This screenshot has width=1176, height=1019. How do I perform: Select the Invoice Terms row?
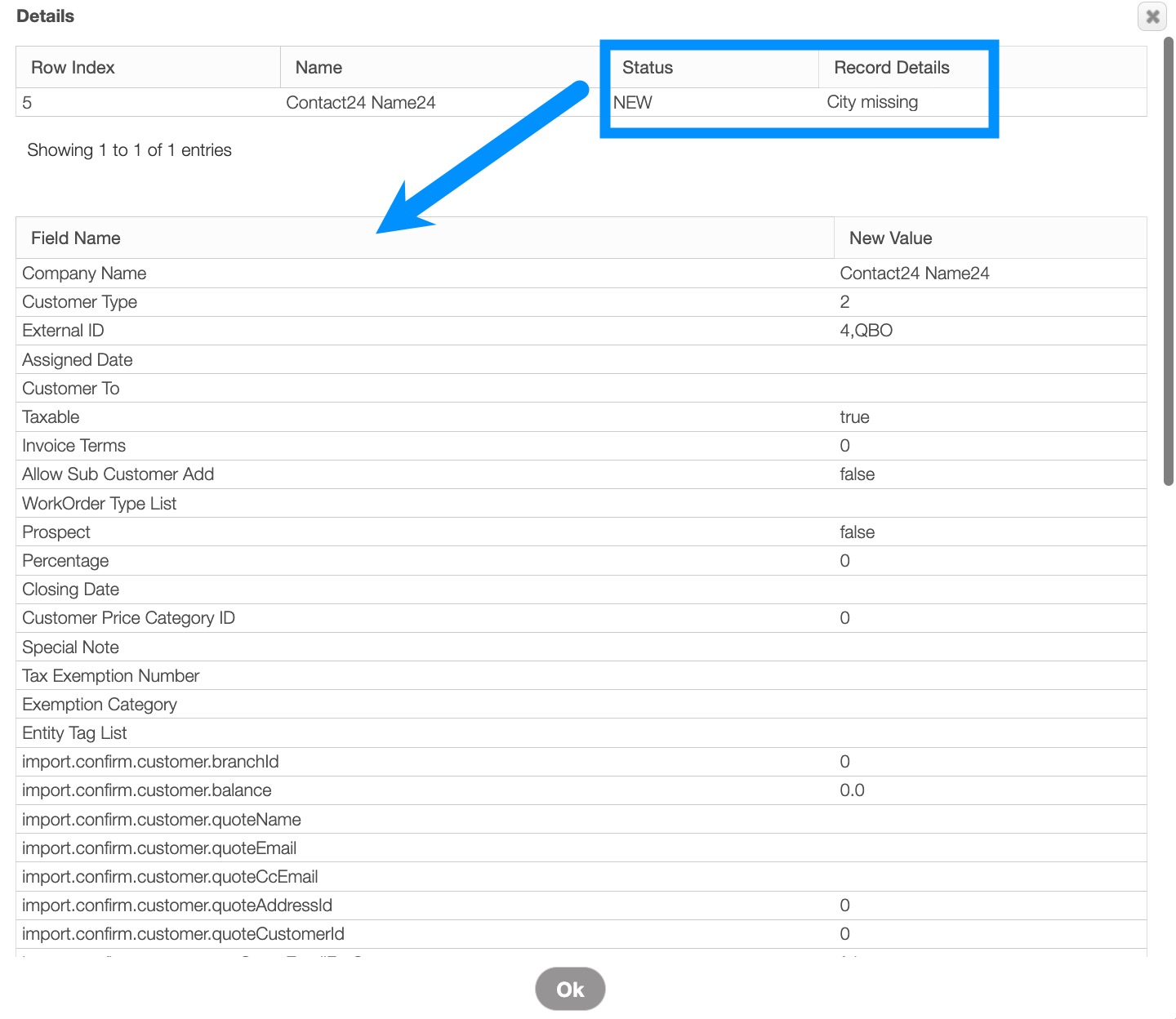[x=74, y=446]
